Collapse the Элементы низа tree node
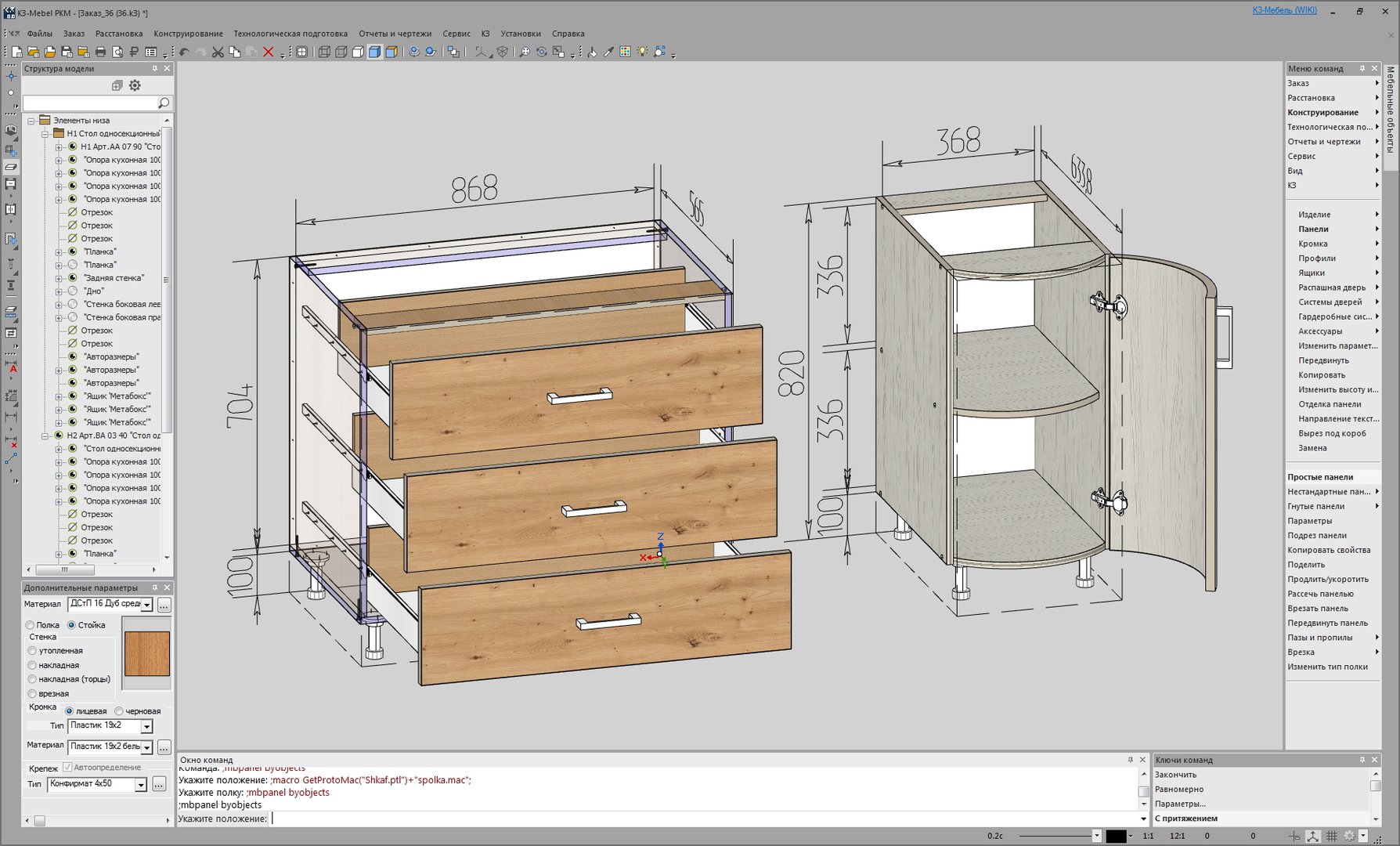Image resolution: width=1400 pixels, height=846 pixels. point(31,121)
